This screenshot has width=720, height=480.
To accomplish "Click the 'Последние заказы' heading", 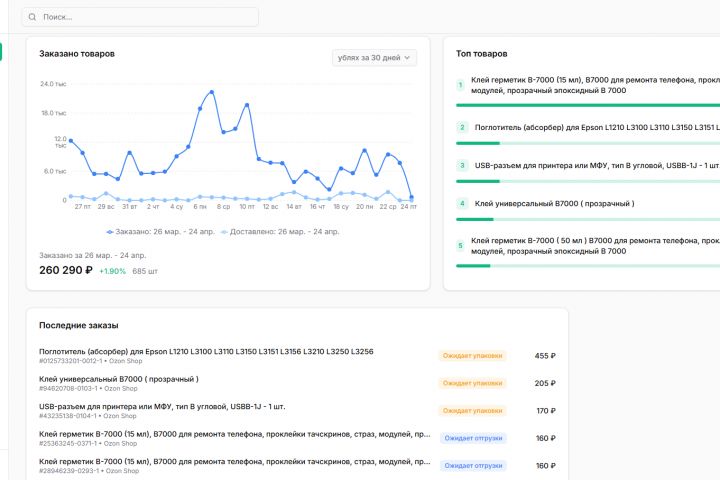I will pyautogui.click(x=79, y=325).
